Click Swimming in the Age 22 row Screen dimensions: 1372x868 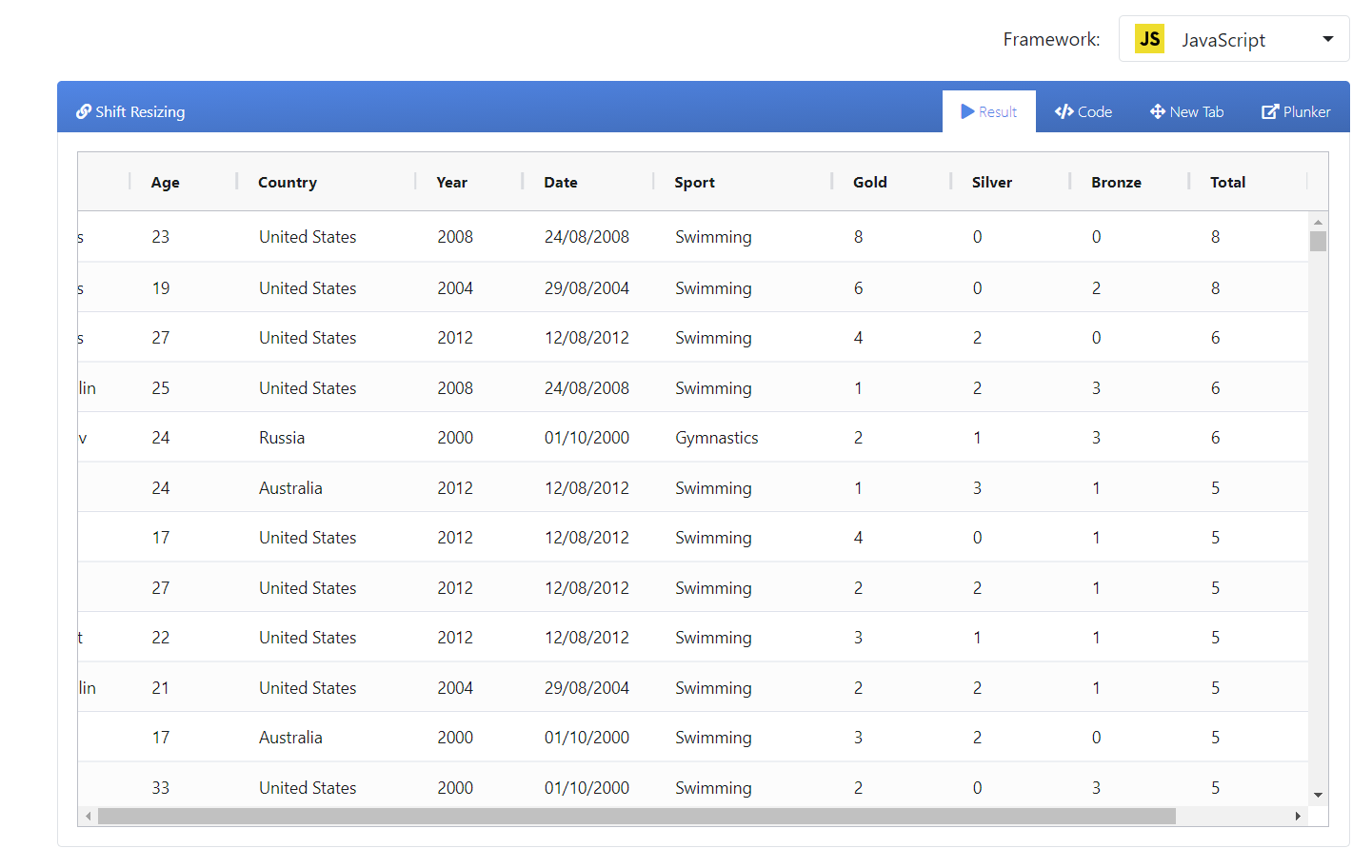tap(713, 638)
